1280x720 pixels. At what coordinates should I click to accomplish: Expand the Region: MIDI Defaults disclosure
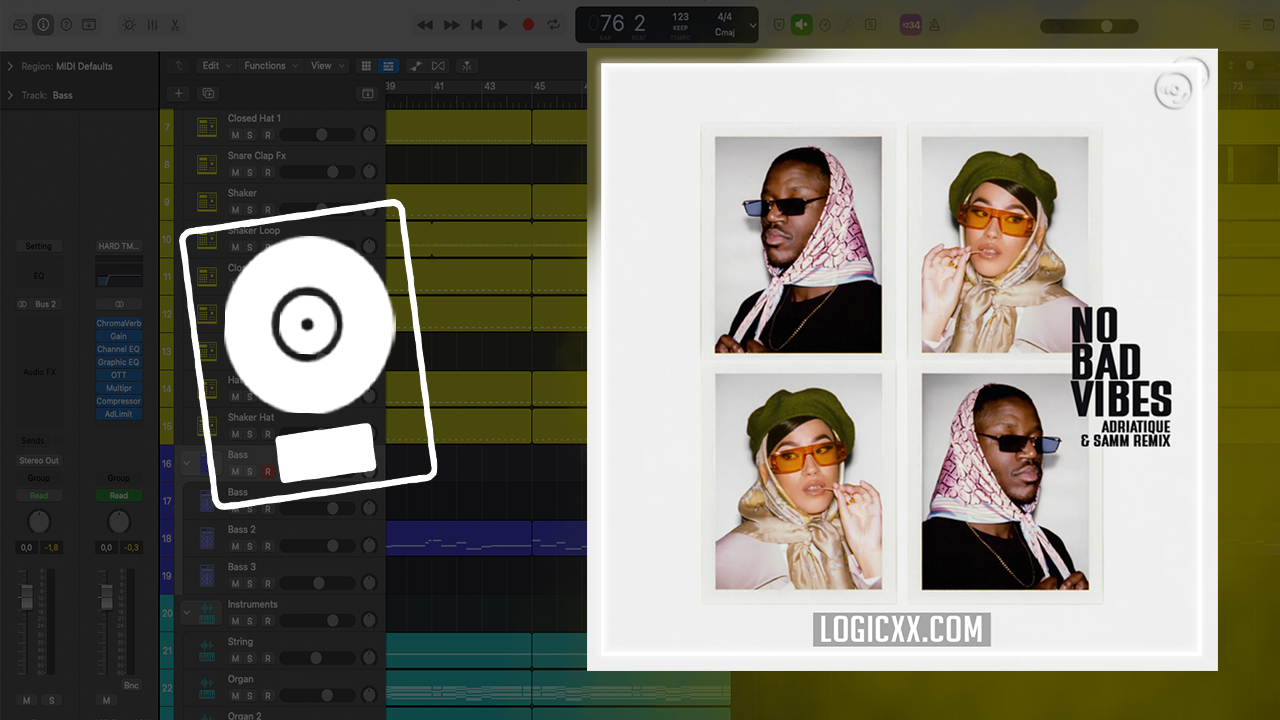click(x=10, y=66)
